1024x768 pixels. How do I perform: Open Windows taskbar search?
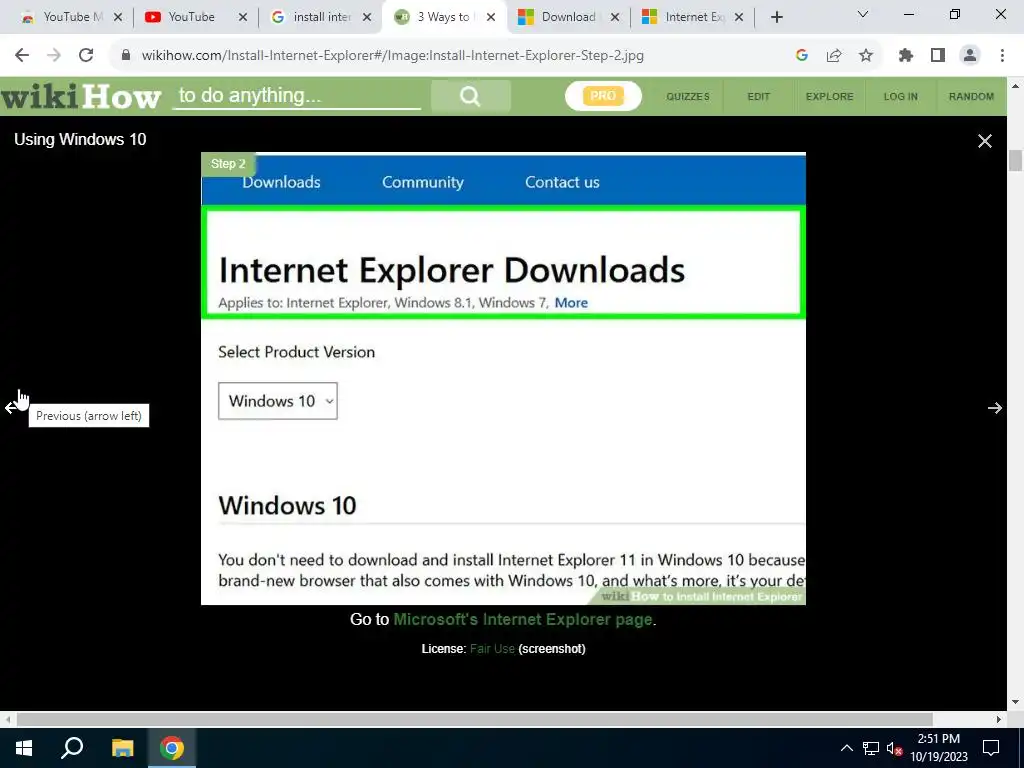tap(72, 748)
